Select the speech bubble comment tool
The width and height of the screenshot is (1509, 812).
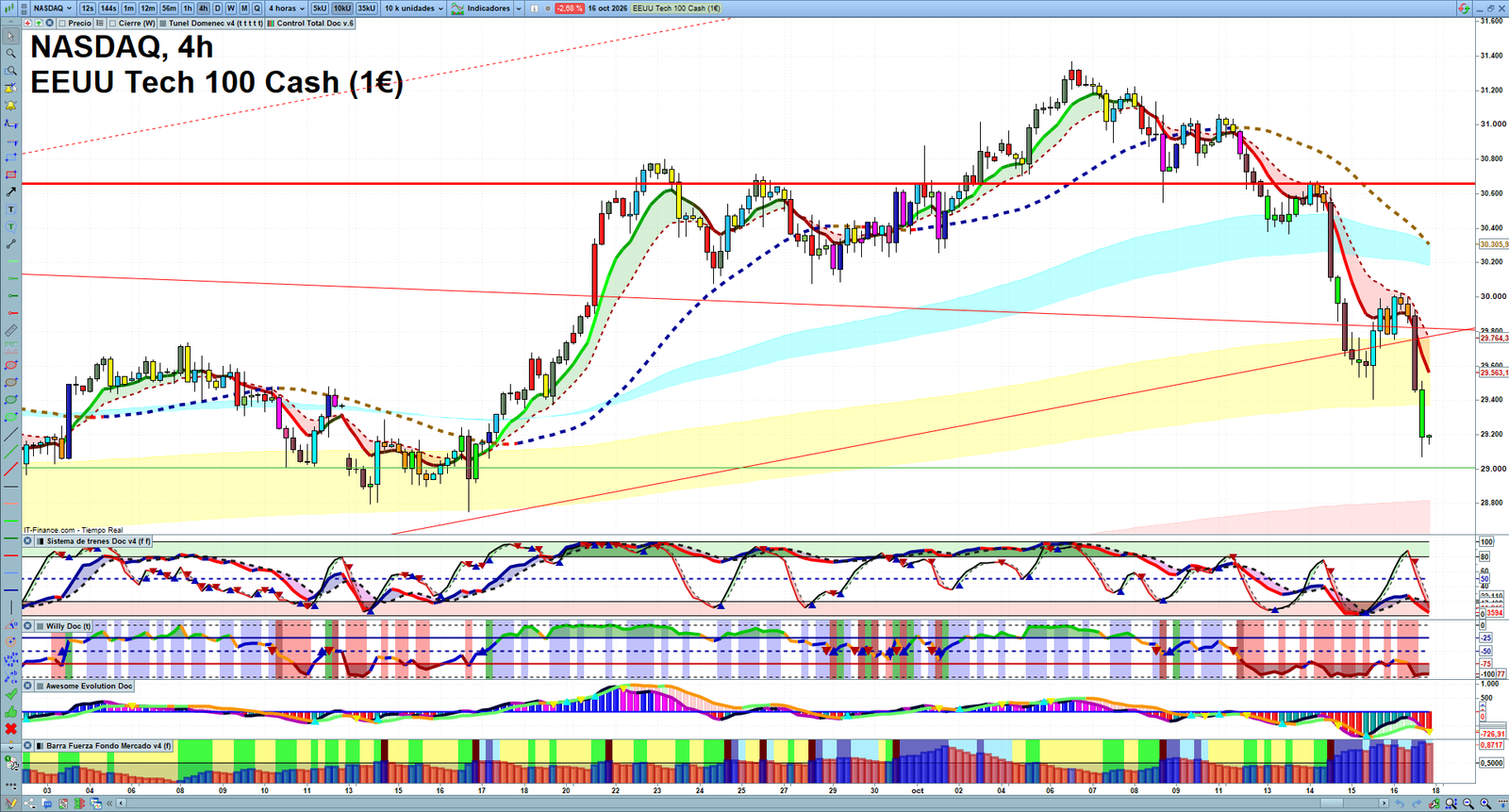click(11, 226)
